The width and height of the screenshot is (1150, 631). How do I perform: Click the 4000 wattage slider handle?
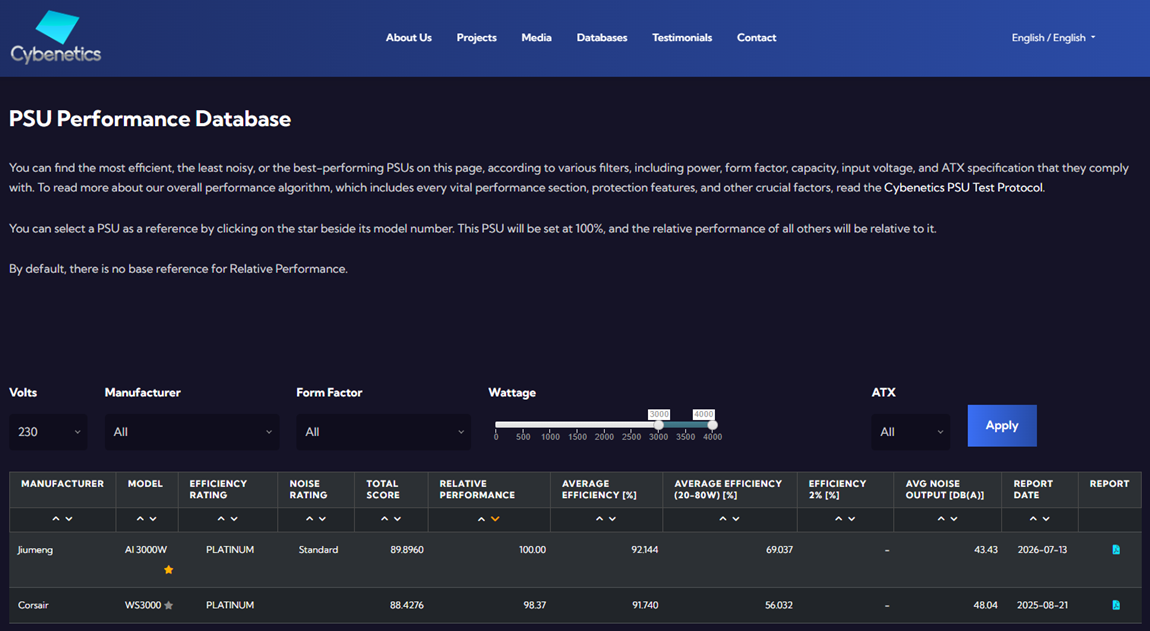pos(712,424)
